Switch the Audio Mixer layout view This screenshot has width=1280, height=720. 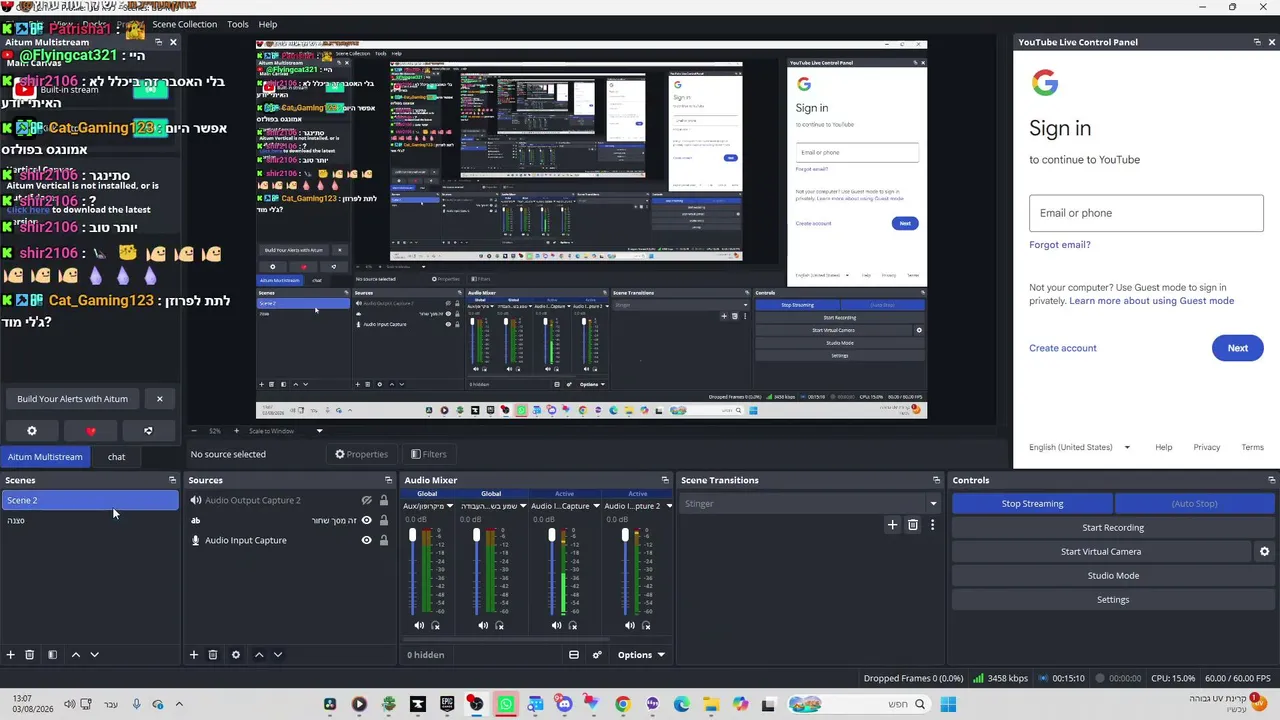574,655
